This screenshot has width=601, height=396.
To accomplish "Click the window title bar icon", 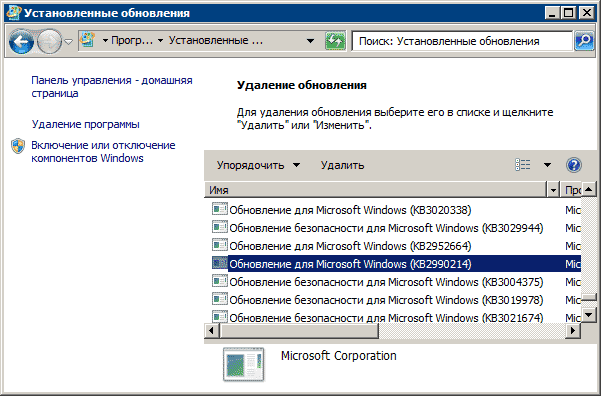I will pyautogui.click(x=14, y=13).
